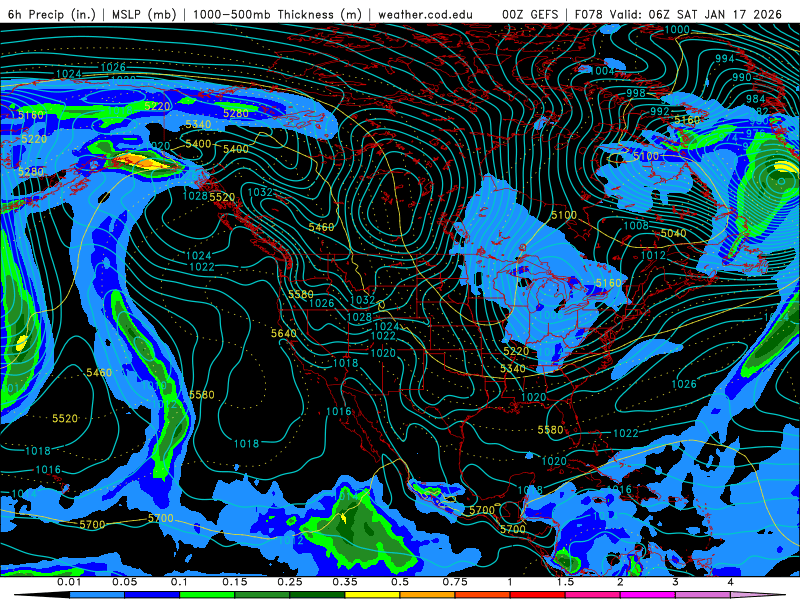Click the '00Z GEFS' model label

pos(530,14)
